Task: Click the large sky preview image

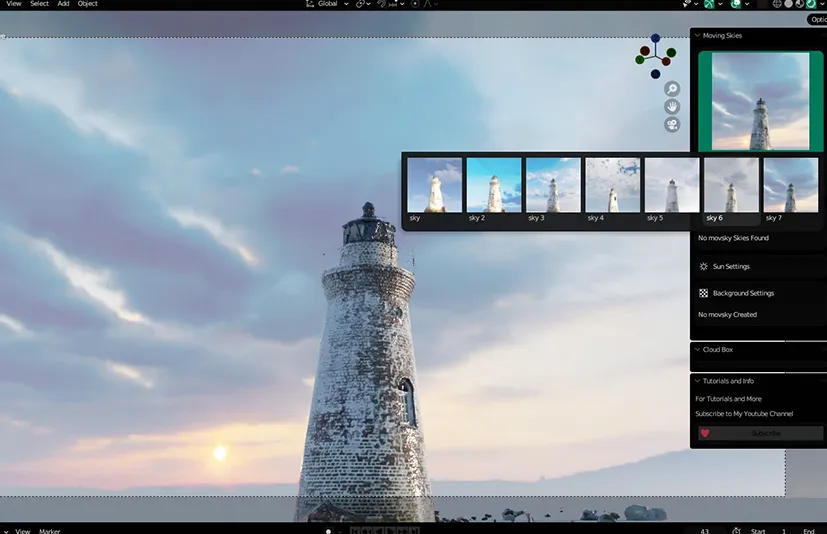Action: tap(759, 101)
